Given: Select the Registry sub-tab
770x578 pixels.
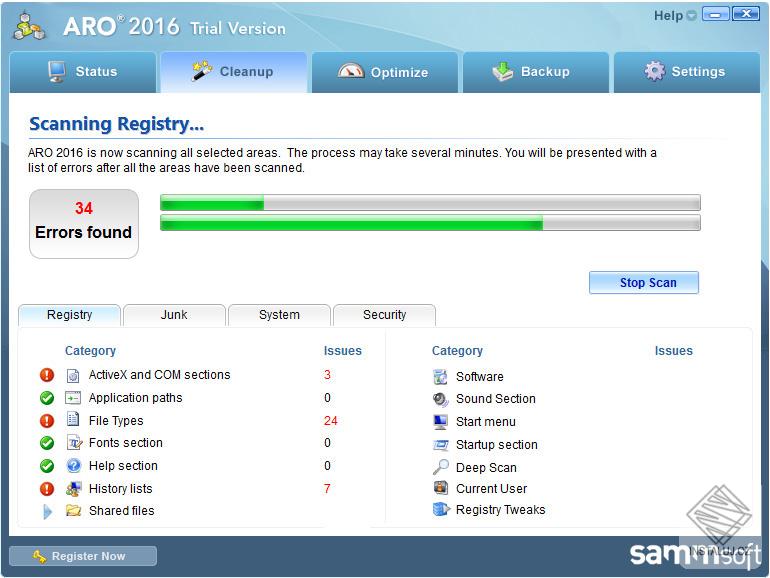Looking at the screenshot, I should (x=69, y=315).
